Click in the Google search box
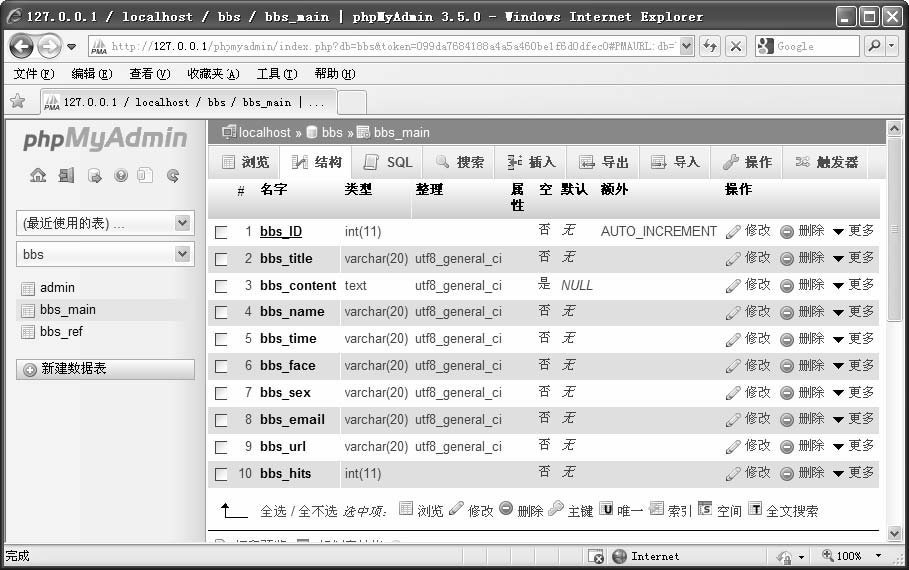This screenshot has height=570, width=909. (x=816, y=46)
